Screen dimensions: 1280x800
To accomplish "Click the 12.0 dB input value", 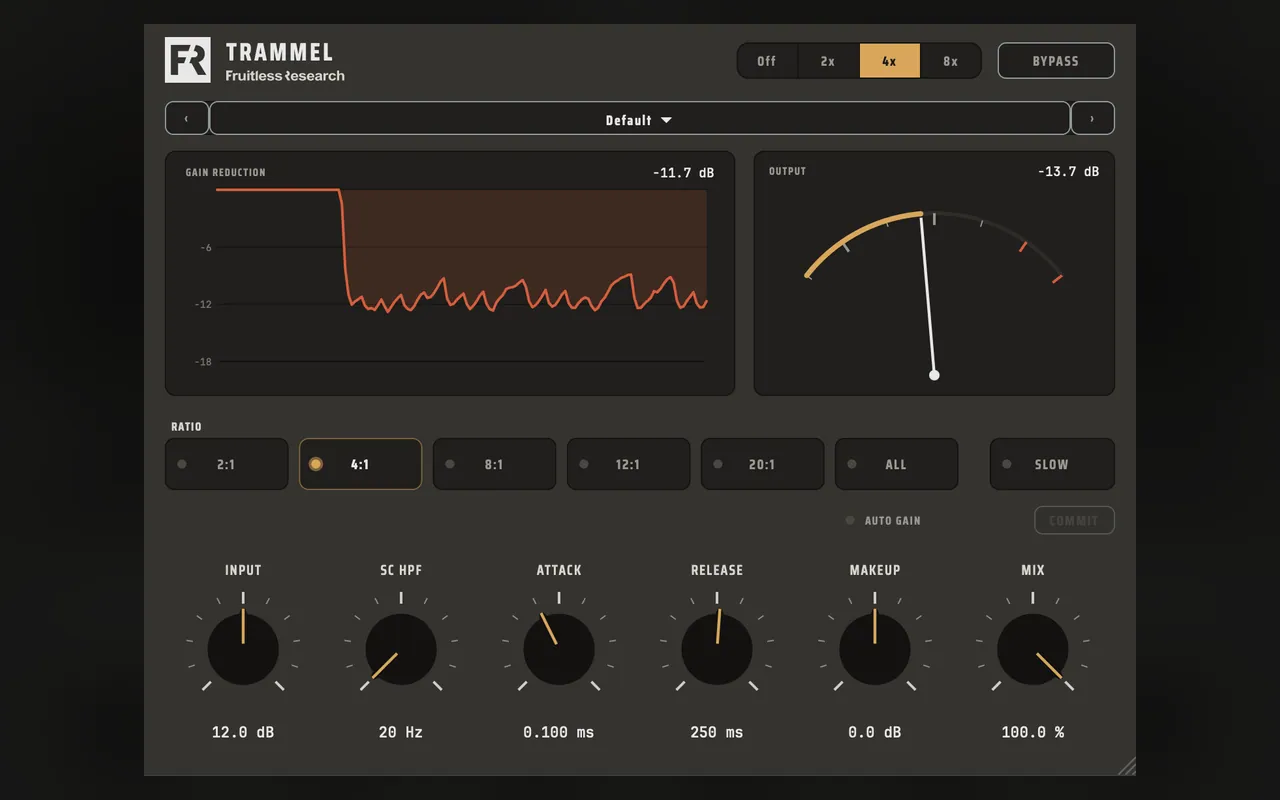I will coord(243,732).
